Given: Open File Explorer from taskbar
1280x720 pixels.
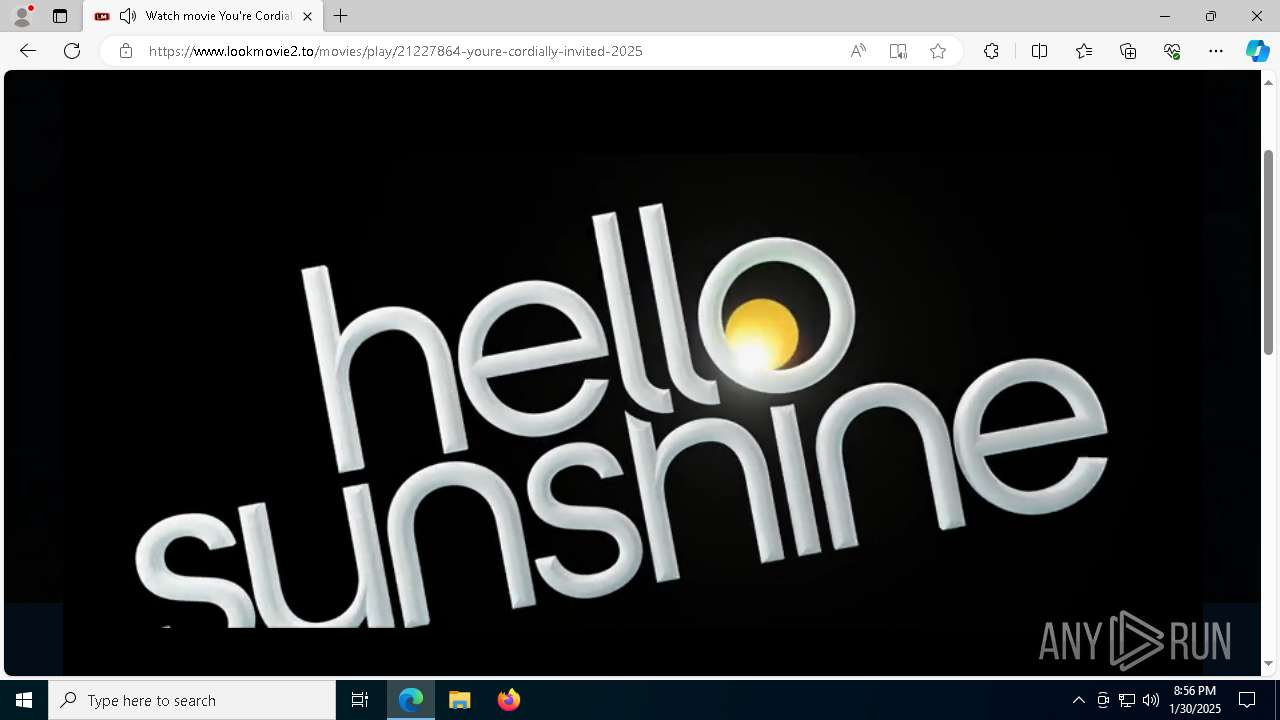Looking at the screenshot, I should (460, 700).
